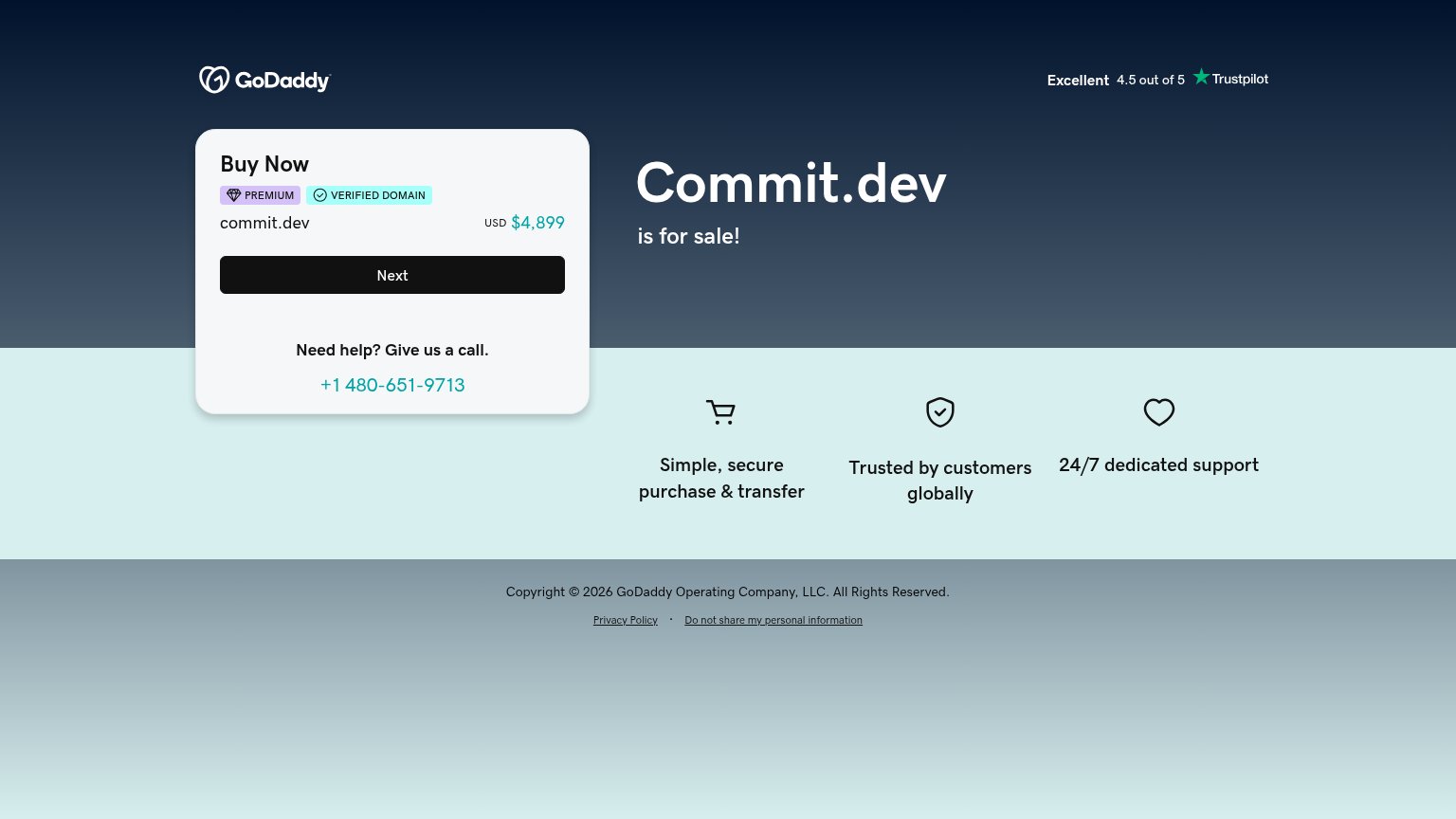Click the heart support icon

1159,412
